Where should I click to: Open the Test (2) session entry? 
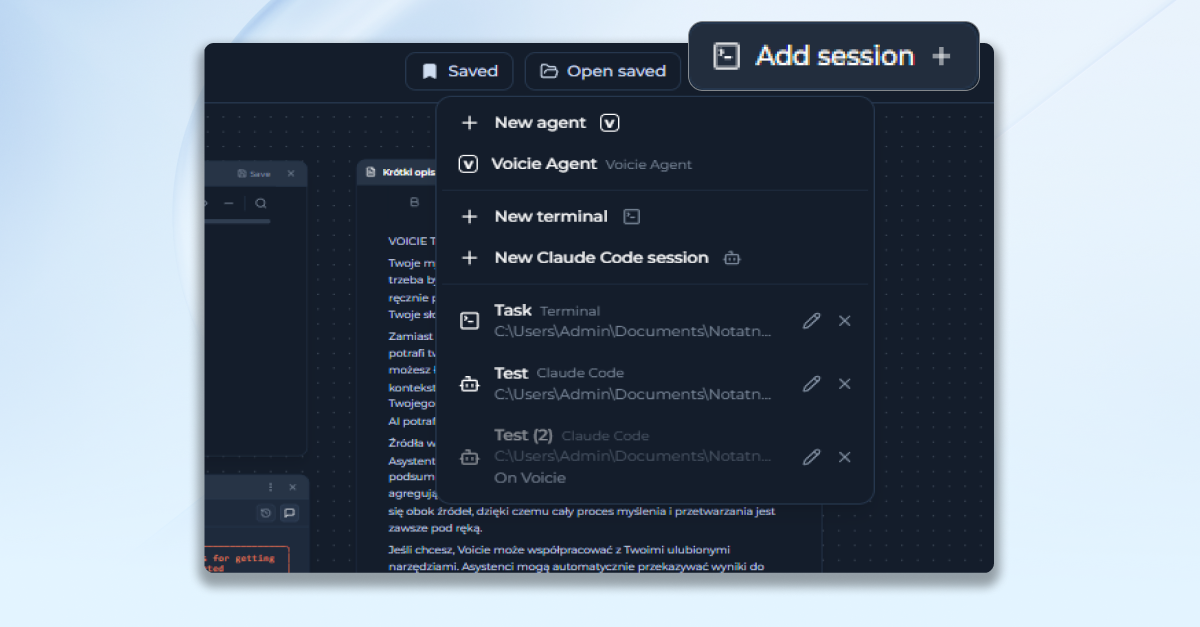point(655,457)
